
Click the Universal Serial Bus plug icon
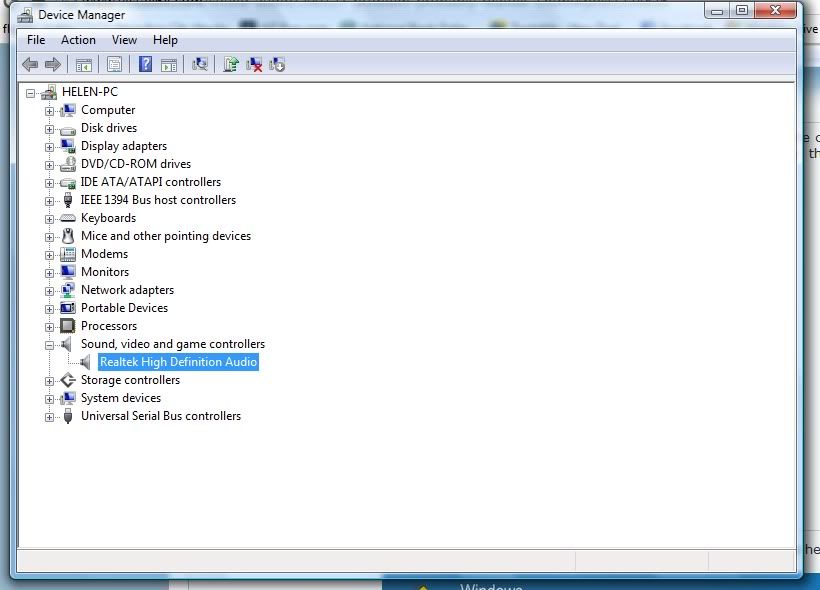(x=67, y=416)
